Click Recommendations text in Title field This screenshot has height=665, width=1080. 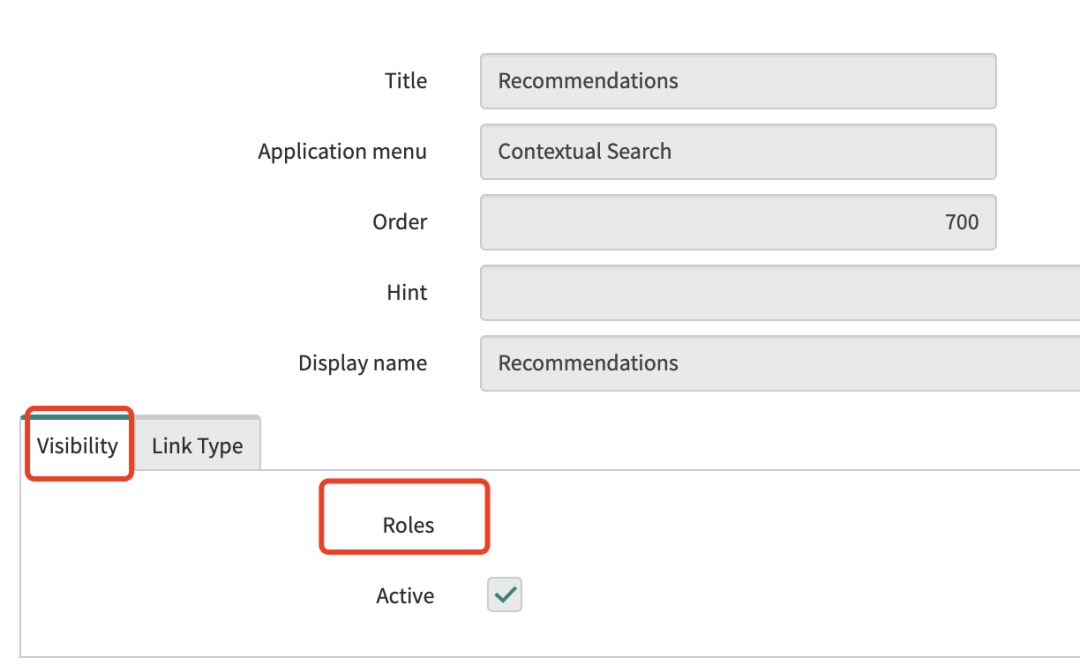point(588,81)
